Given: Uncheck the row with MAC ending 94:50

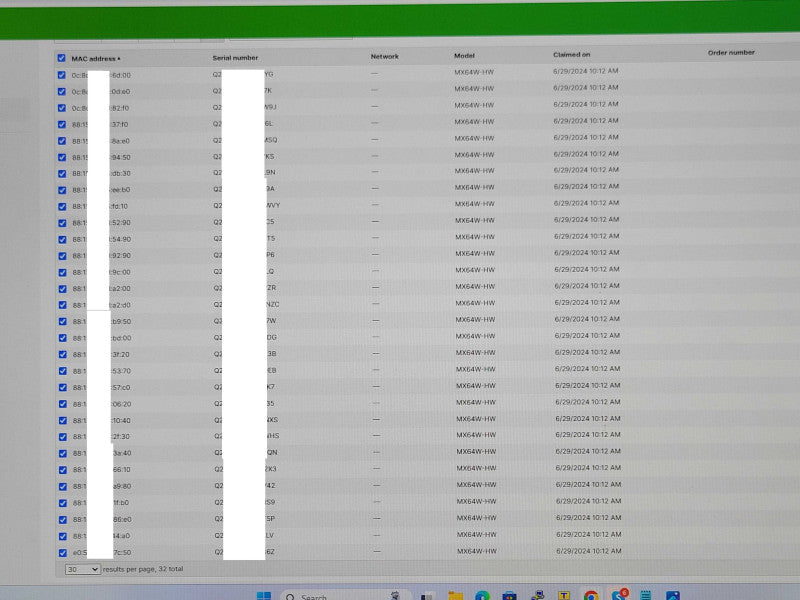Looking at the screenshot, I should [62, 157].
